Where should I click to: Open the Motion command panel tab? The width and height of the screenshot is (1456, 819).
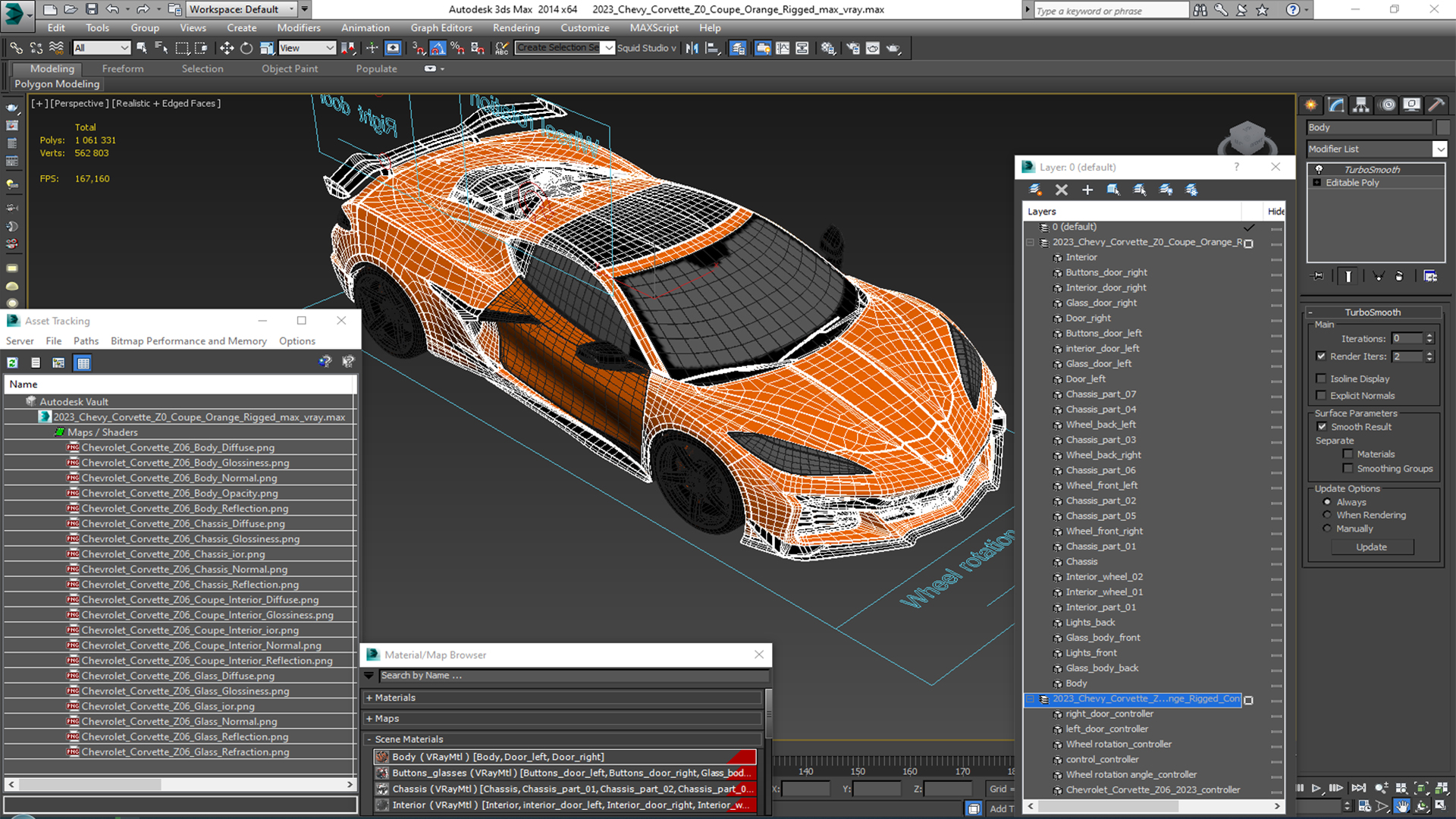pos(1387,105)
